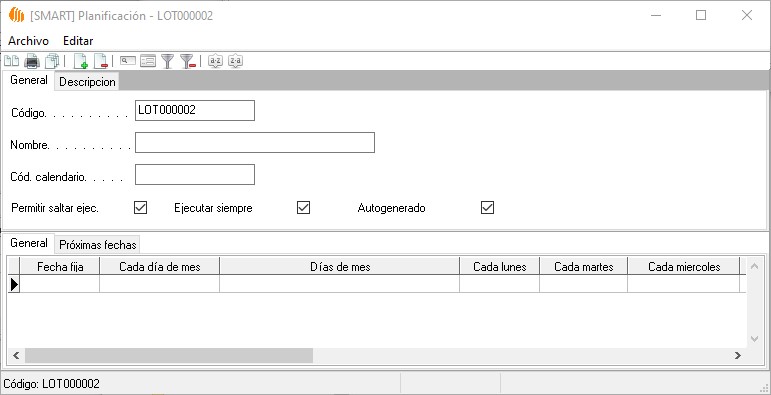The height and width of the screenshot is (395, 771).
Task: Click the form view icon
Action: [x=148, y=61]
